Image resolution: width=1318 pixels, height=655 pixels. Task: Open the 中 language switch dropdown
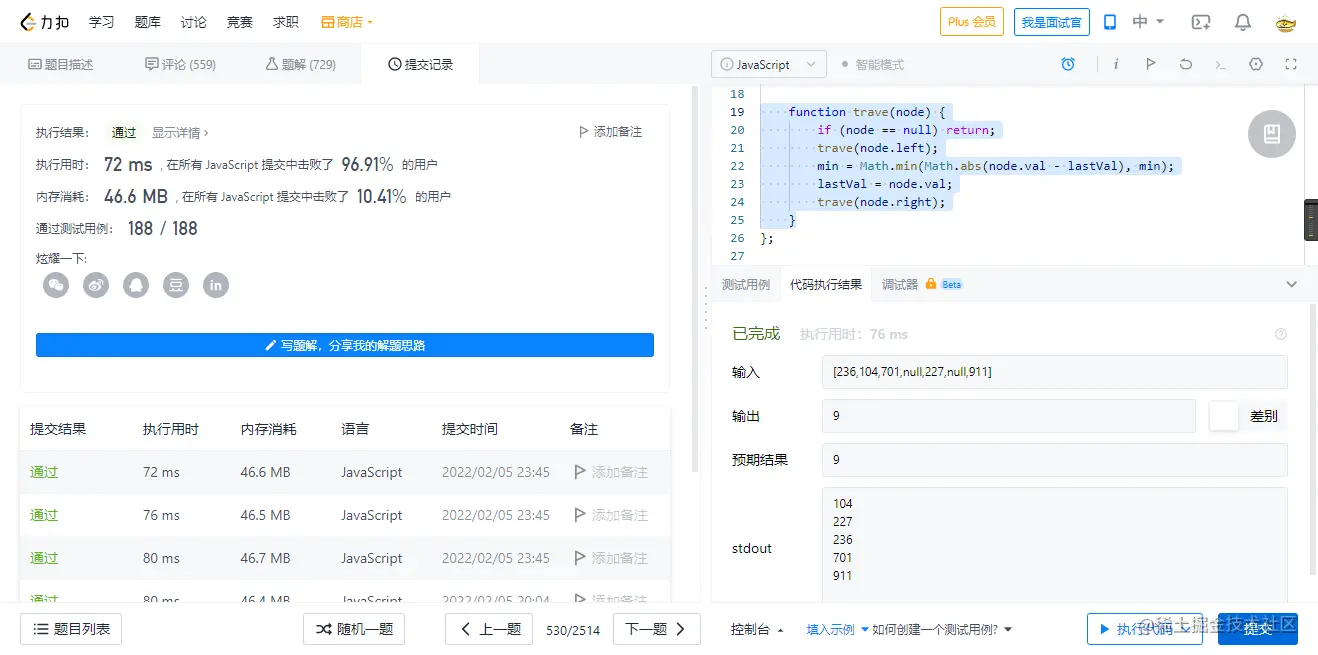point(1148,21)
